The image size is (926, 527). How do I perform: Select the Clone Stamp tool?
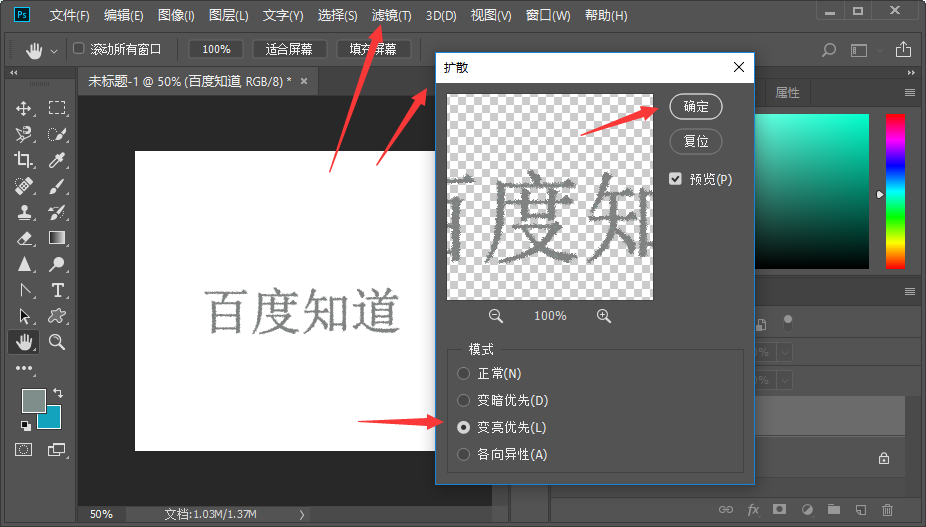click(x=24, y=212)
